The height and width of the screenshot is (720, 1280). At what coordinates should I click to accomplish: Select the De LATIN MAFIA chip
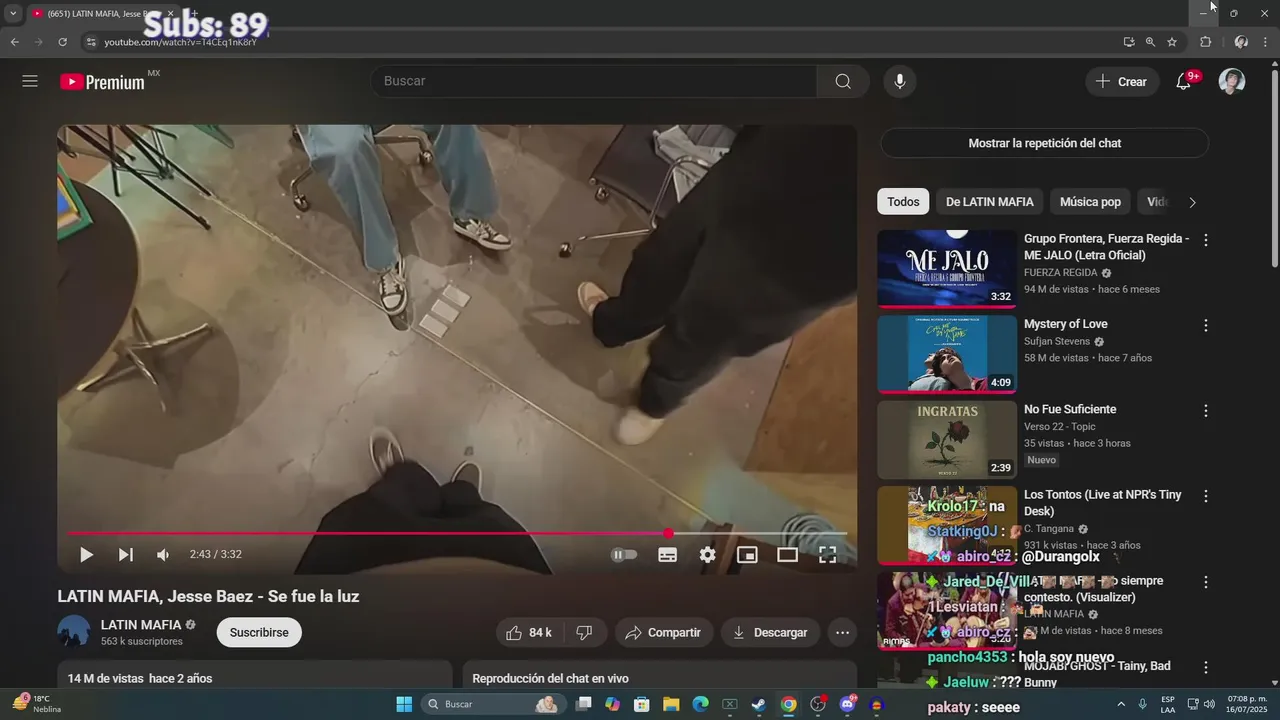[x=990, y=202]
